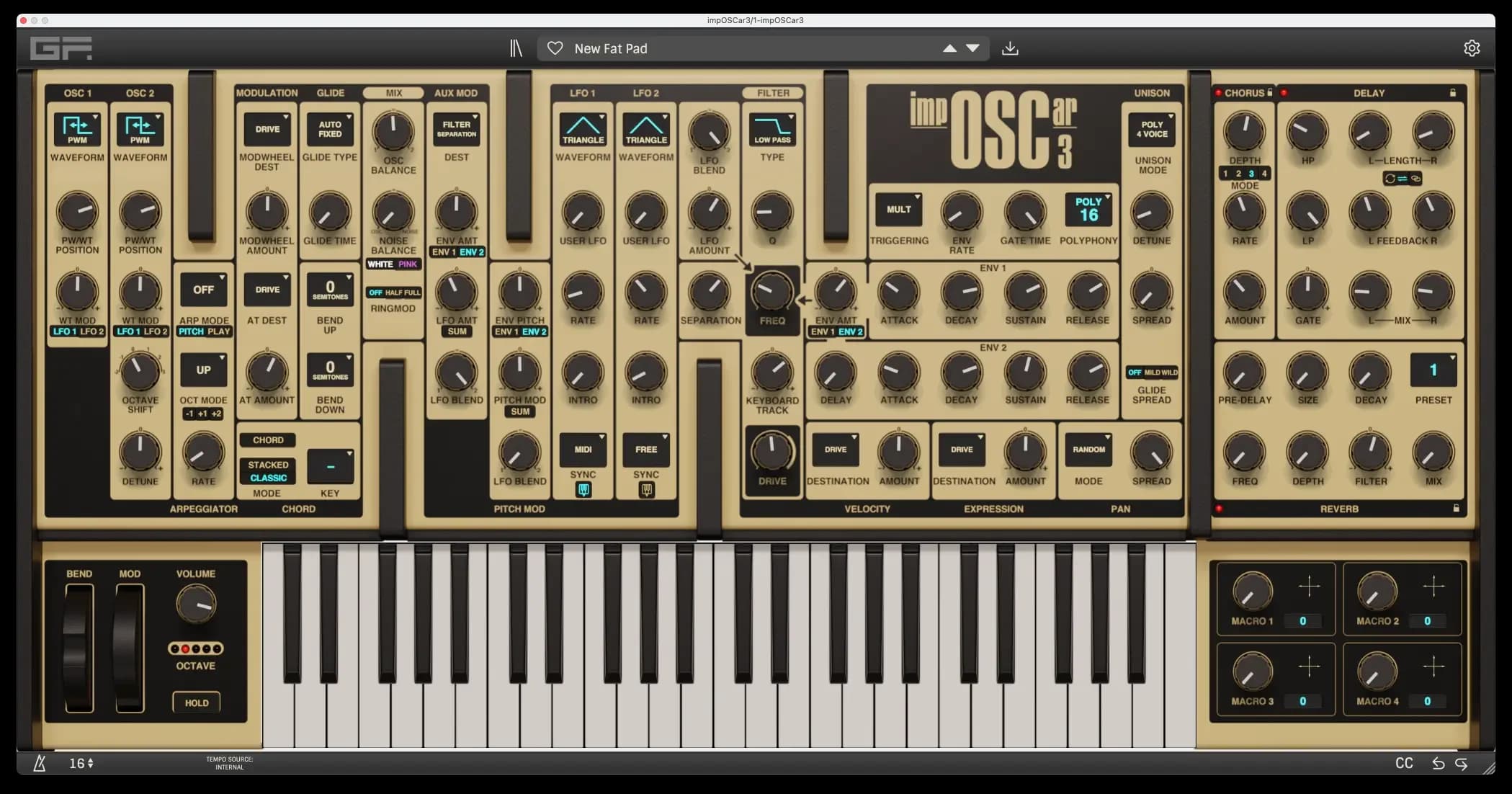
Task: Open the preset library browser icon
Action: 516,48
